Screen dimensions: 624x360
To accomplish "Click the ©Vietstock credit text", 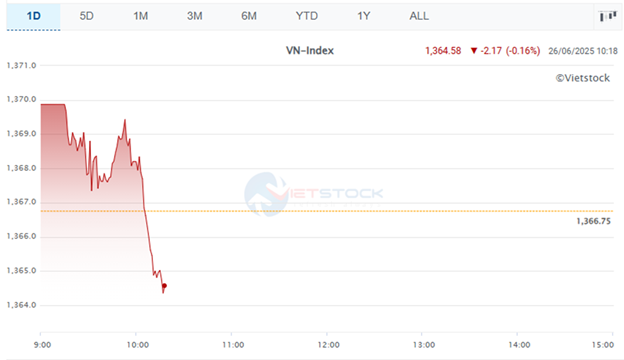I will 583,78.
